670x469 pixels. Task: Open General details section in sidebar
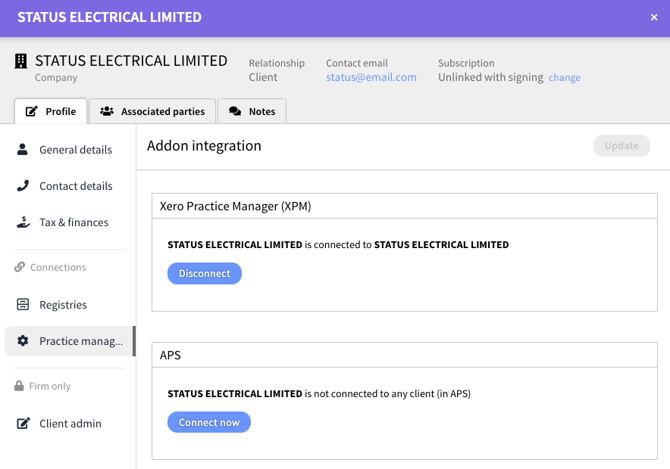coord(75,150)
